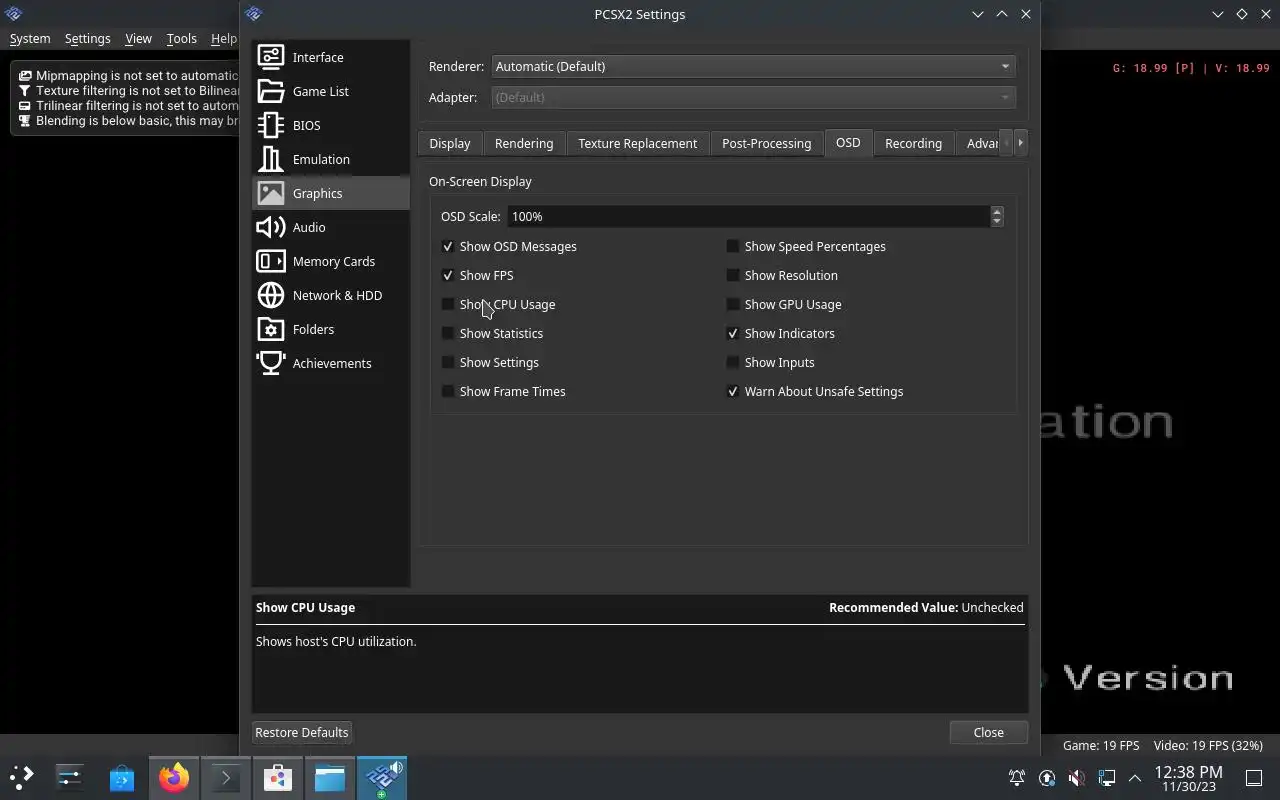Open Flatpak software store taskbar icon
Screen dimensions: 1280x800
tap(277, 777)
